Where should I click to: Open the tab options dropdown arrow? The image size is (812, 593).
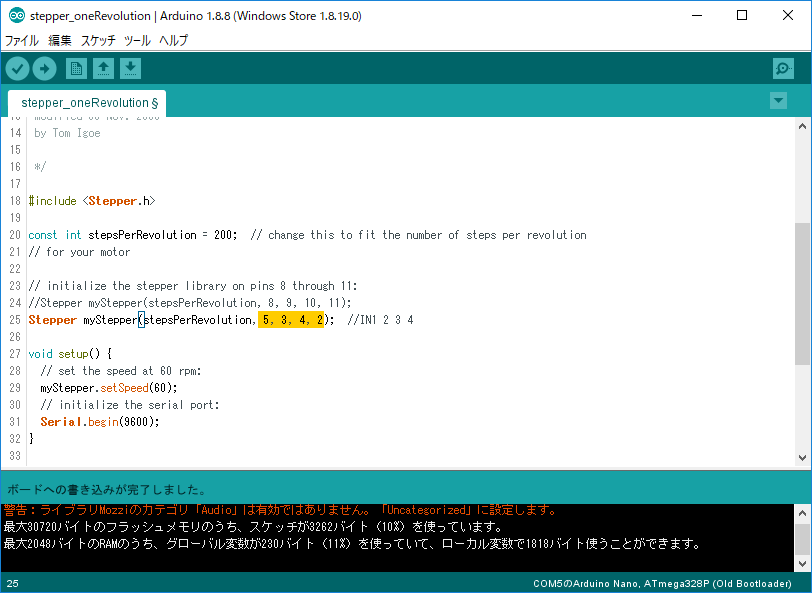(x=778, y=100)
